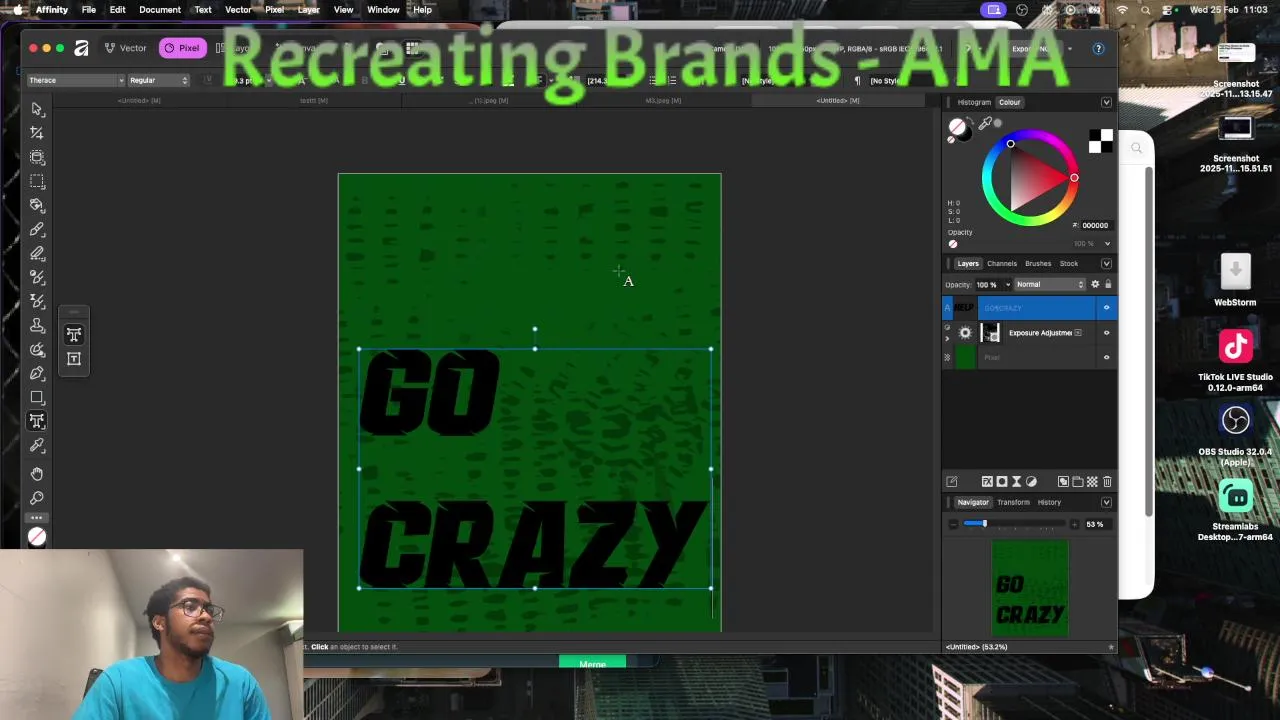Image resolution: width=1280 pixels, height=720 pixels.
Task: Select the Rectangle shape tool
Action: point(37,397)
